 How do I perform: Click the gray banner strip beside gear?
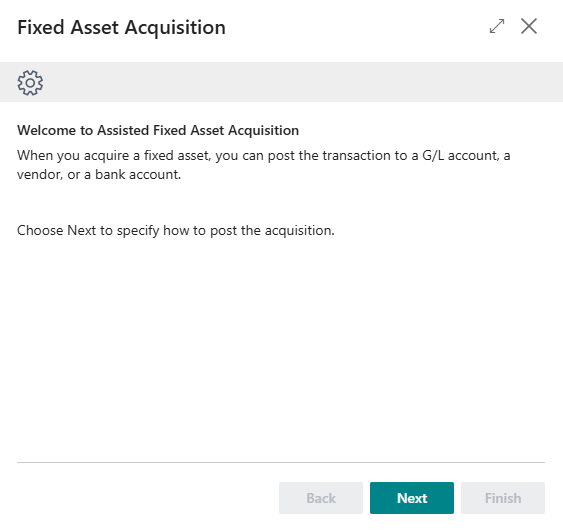[x=302, y=82]
